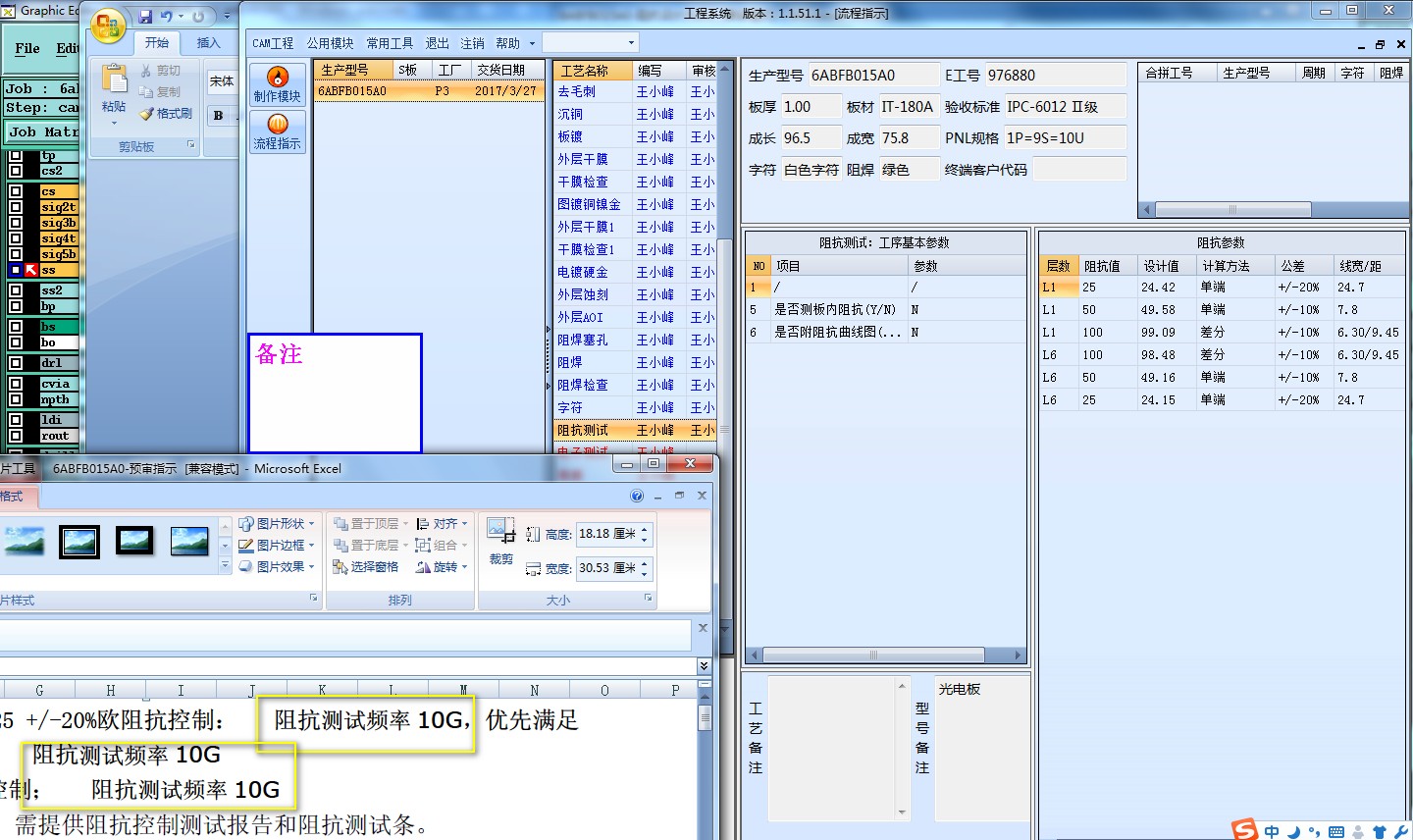
Task: Click the 层数 column header
Action: (x=1058, y=266)
